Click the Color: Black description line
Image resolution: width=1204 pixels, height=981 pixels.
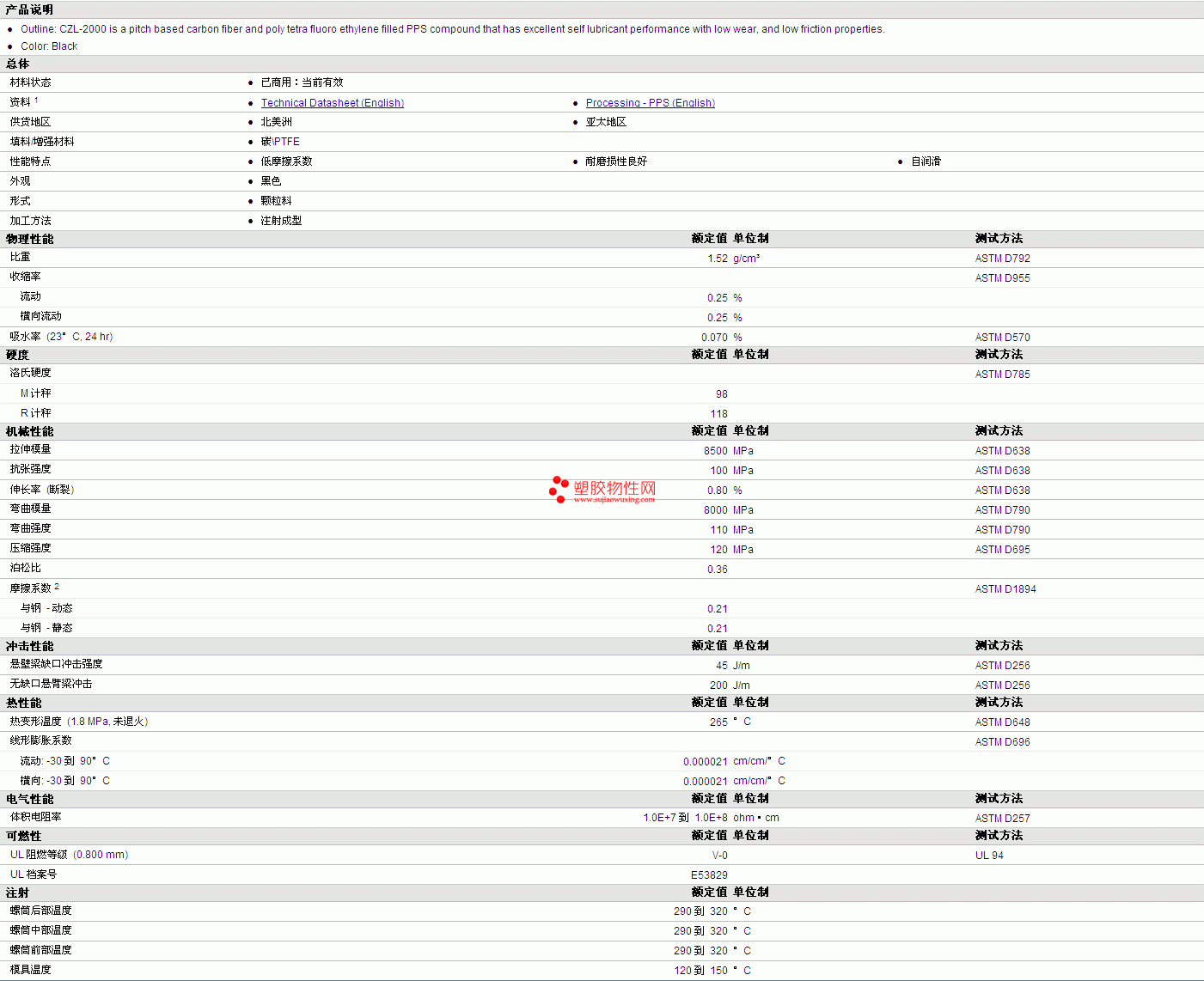(49, 46)
